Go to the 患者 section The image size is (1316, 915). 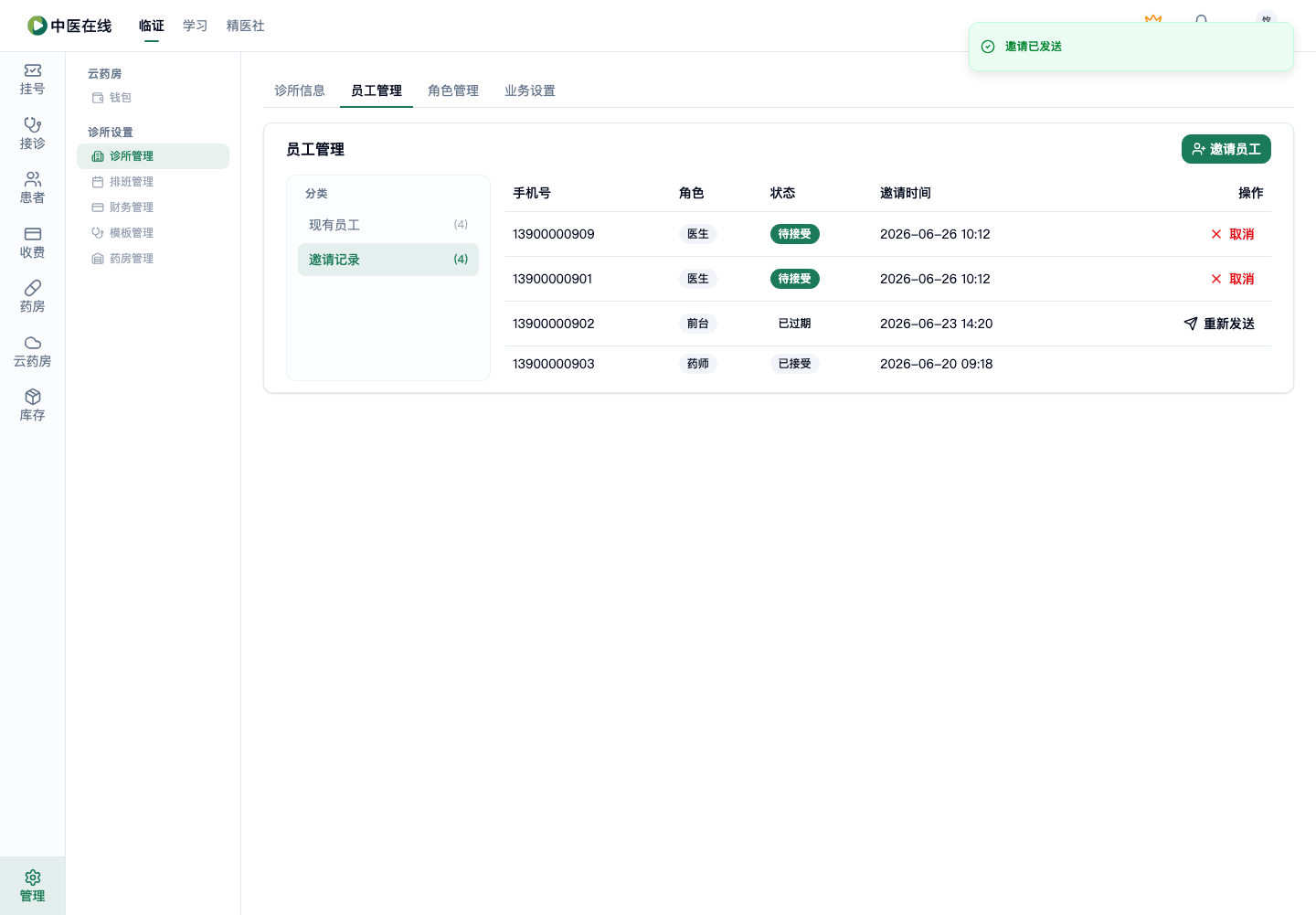(x=32, y=188)
